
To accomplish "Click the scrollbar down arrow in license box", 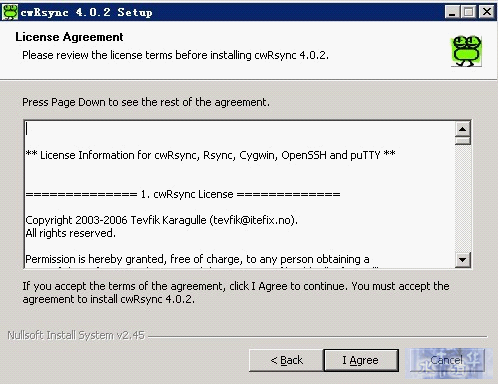I will click(463, 259).
